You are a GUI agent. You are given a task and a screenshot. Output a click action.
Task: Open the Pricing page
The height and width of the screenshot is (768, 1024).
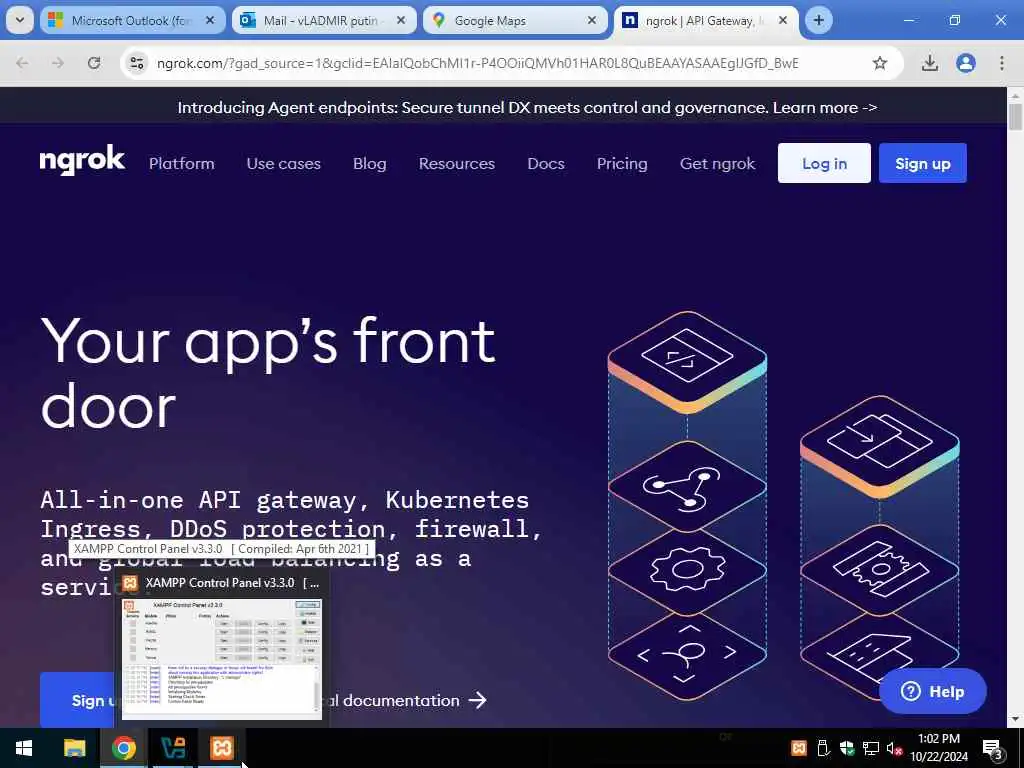tap(622, 163)
